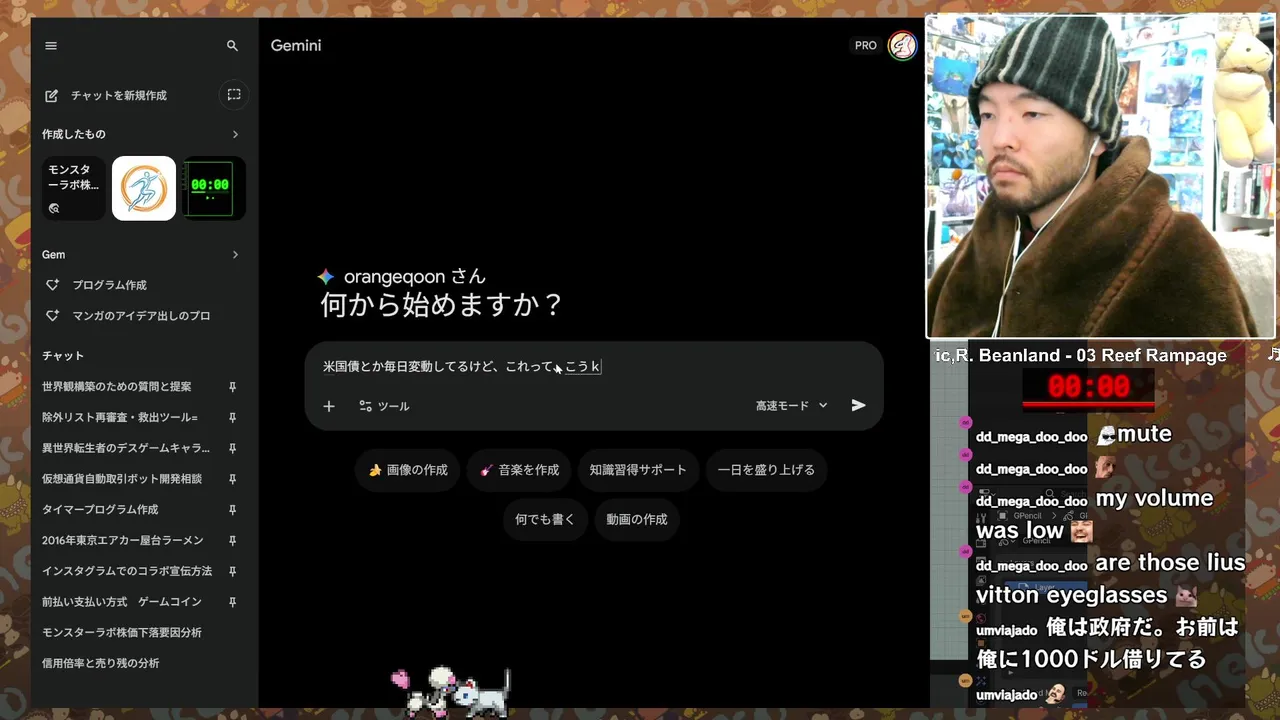Image resolution: width=1280 pixels, height=720 pixels.
Task: Unpin 除外リスト再審査 chat pin icon
Action: coord(232,417)
